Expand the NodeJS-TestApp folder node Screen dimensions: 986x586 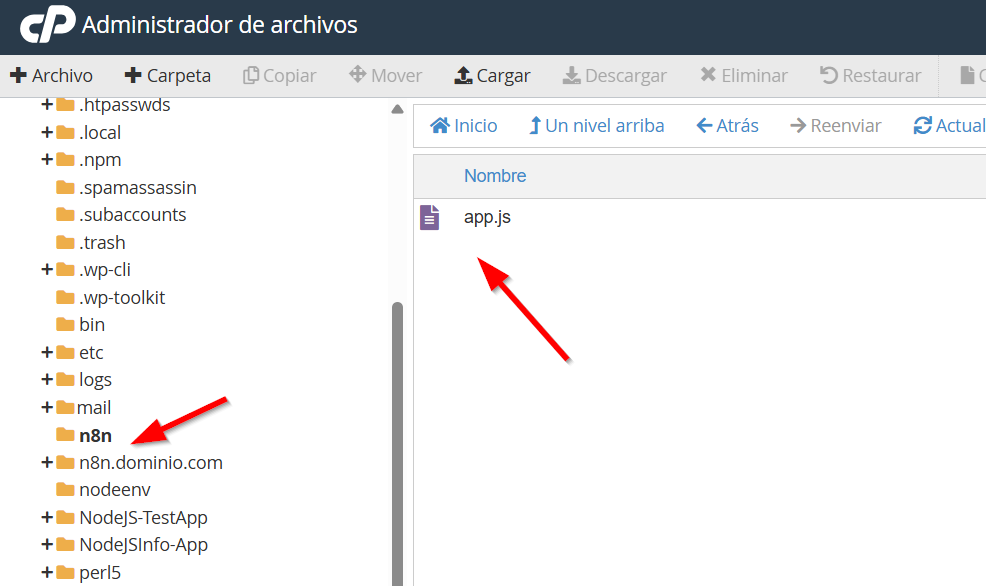[47, 518]
